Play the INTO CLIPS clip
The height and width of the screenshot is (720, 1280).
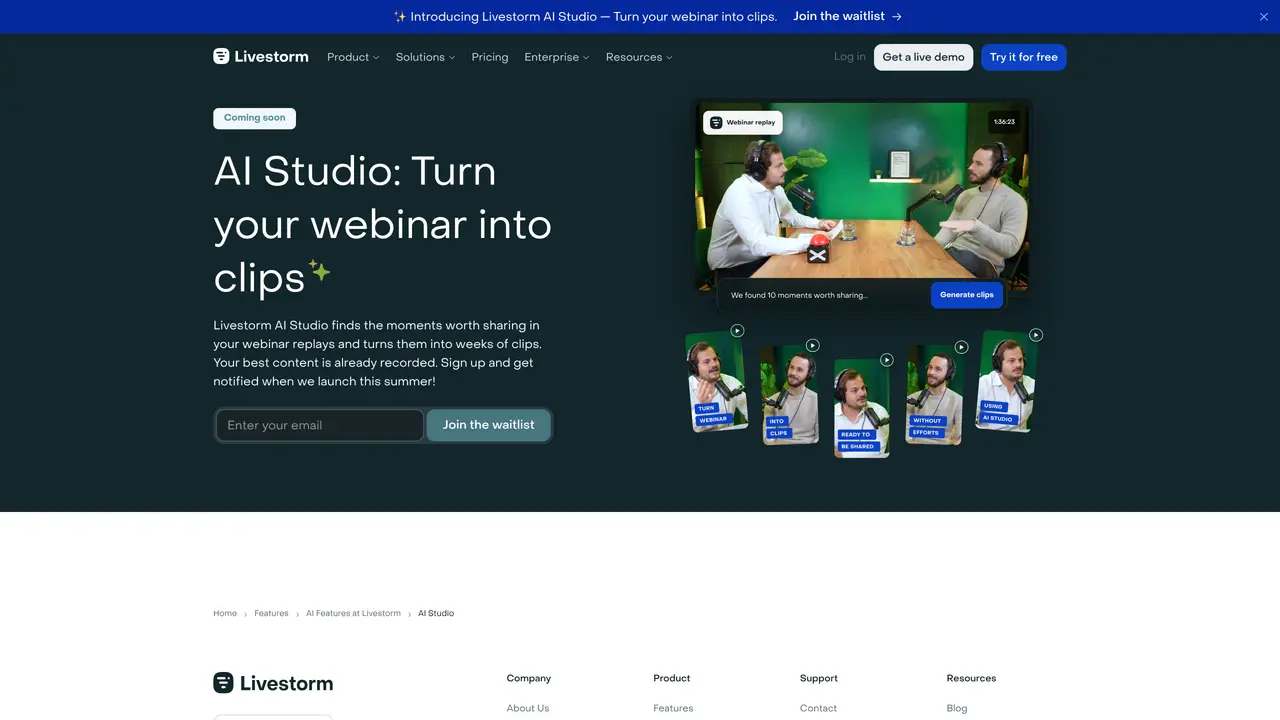812,346
